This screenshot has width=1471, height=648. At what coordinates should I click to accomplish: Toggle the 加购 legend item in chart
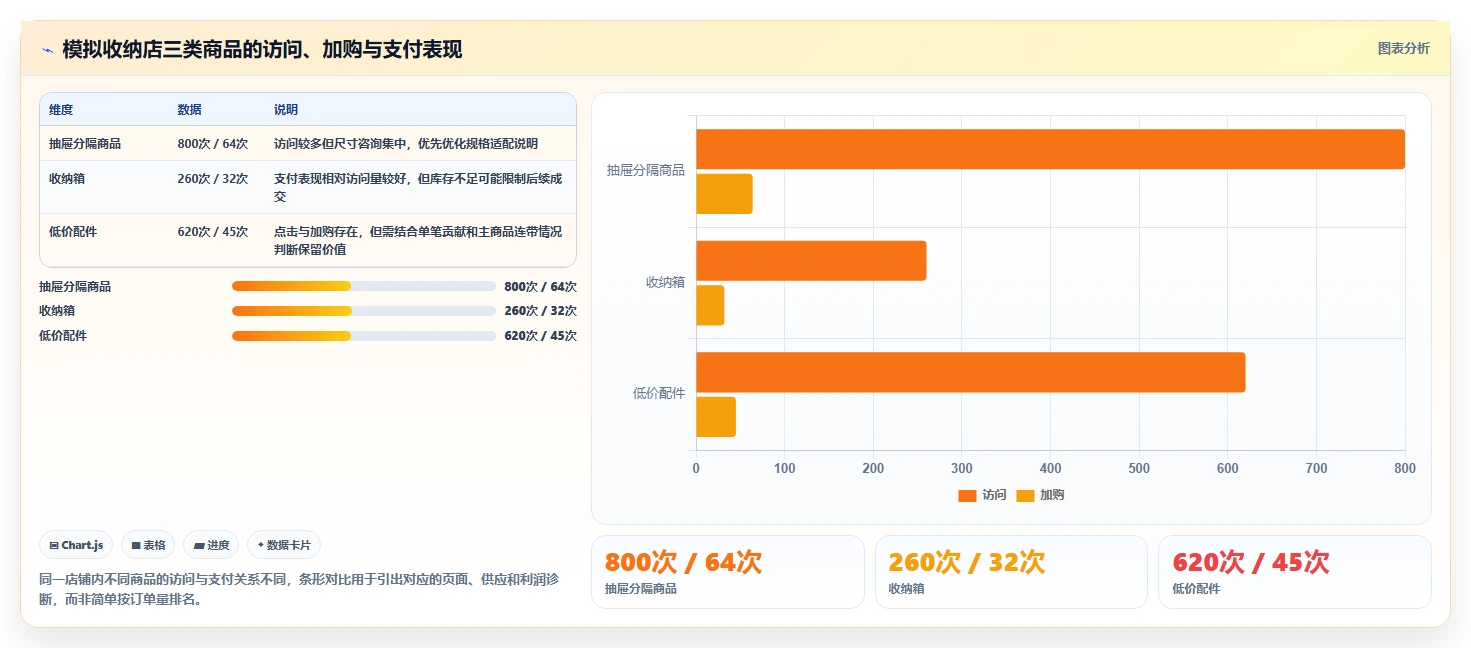click(1040, 495)
